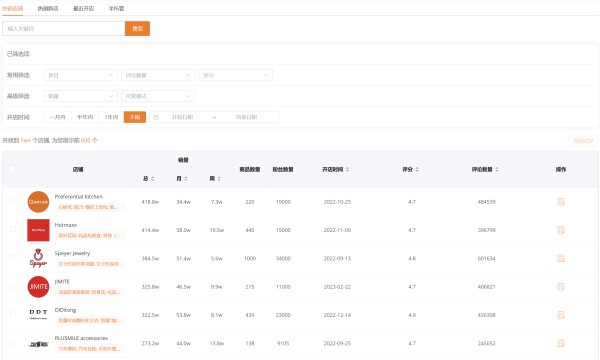600x360 pixels.
Task: Click the orange 搜索 search button
Action: point(137,29)
